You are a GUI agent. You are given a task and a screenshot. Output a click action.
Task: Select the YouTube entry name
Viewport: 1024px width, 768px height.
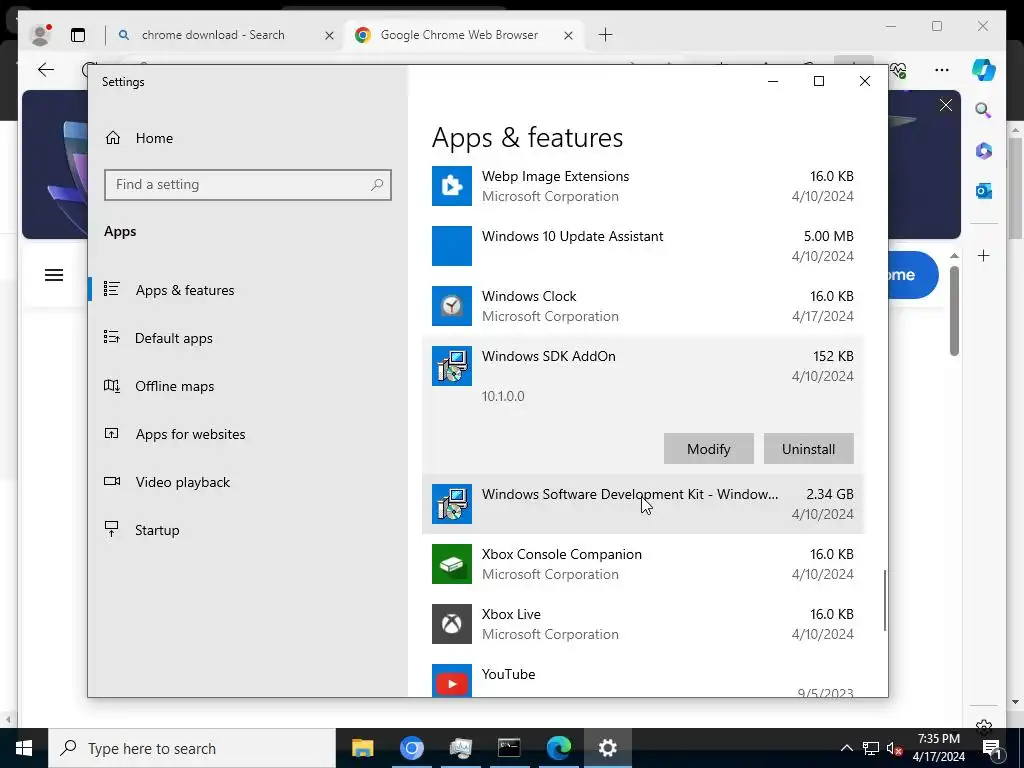point(508,674)
